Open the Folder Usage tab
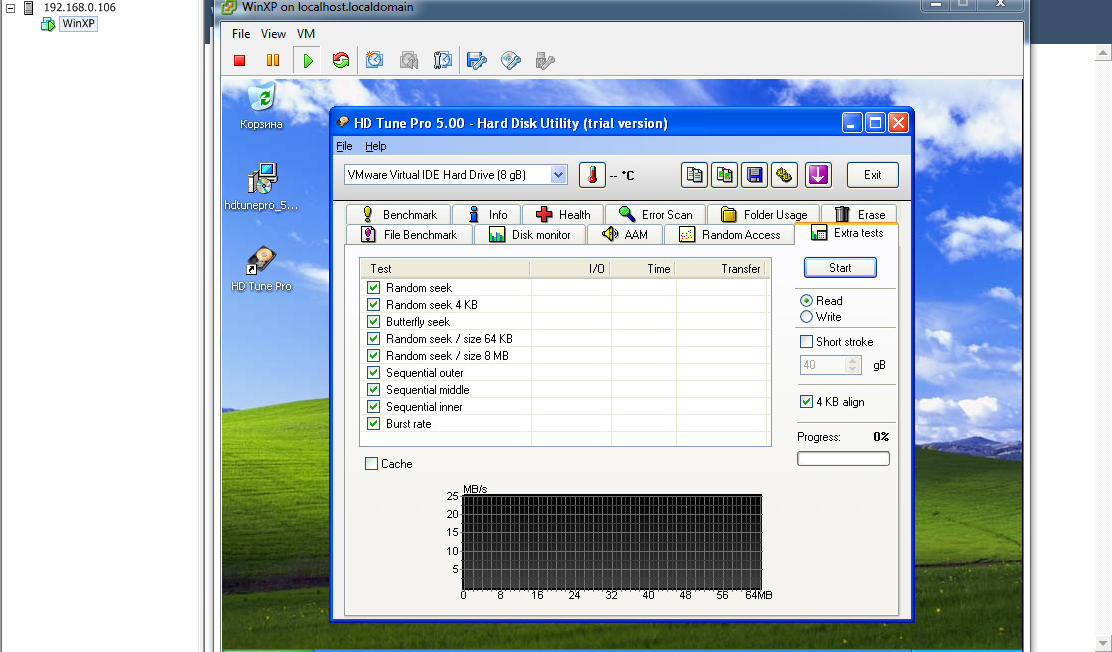The image size is (1112, 652). (764, 214)
